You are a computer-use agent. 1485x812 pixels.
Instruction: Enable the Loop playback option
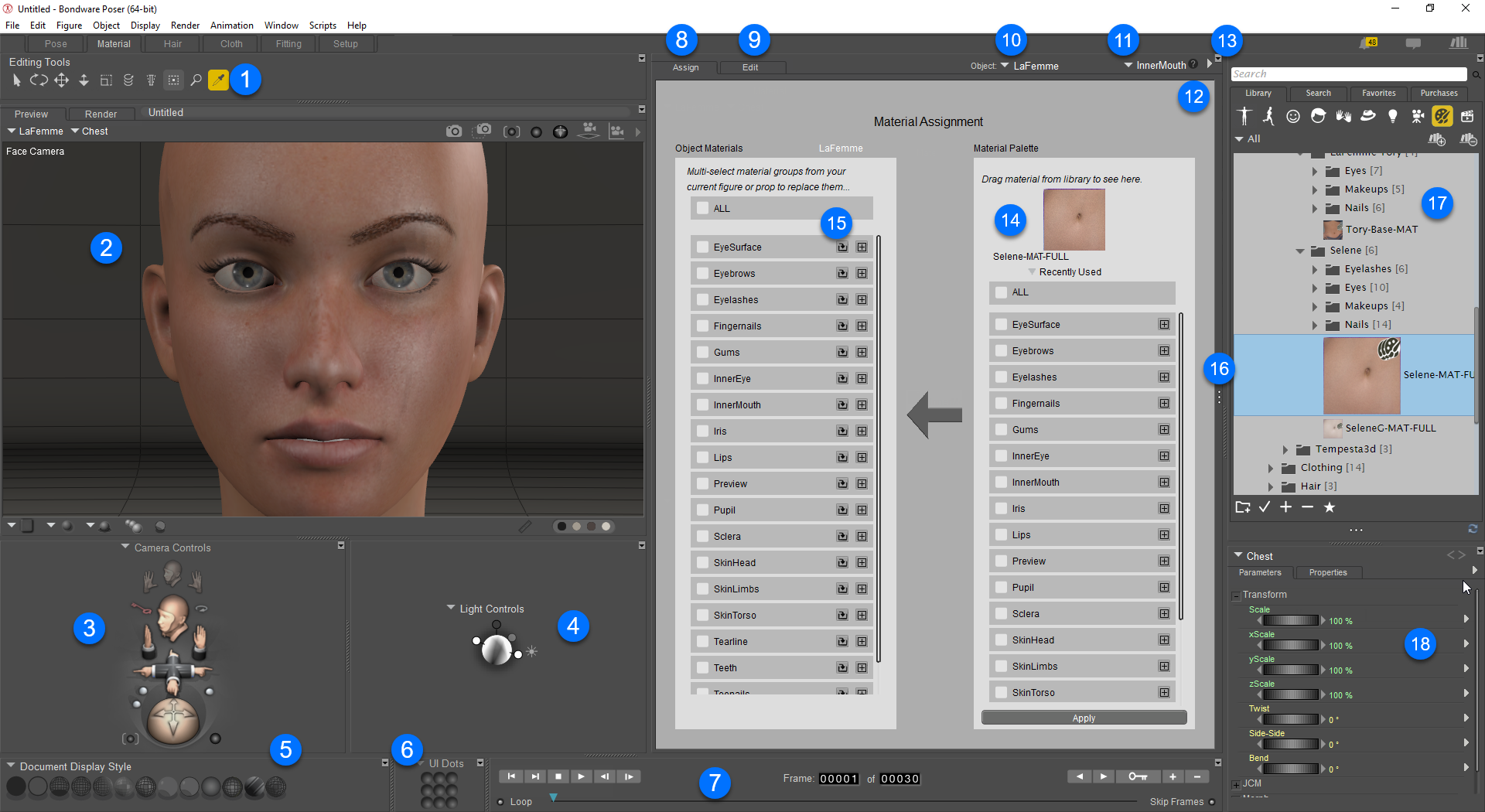(x=500, y=802)
